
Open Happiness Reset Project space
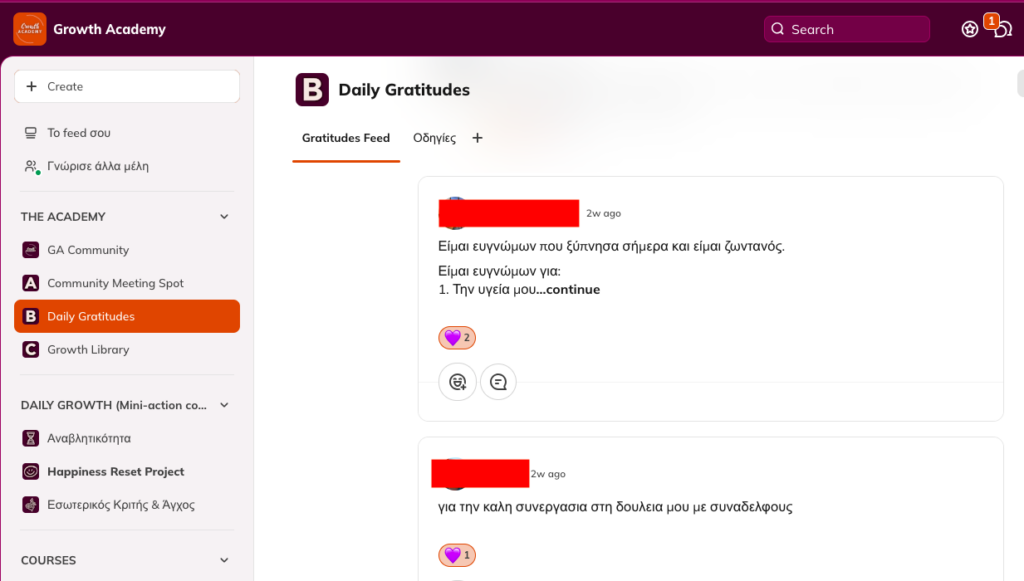coord(115,471)
